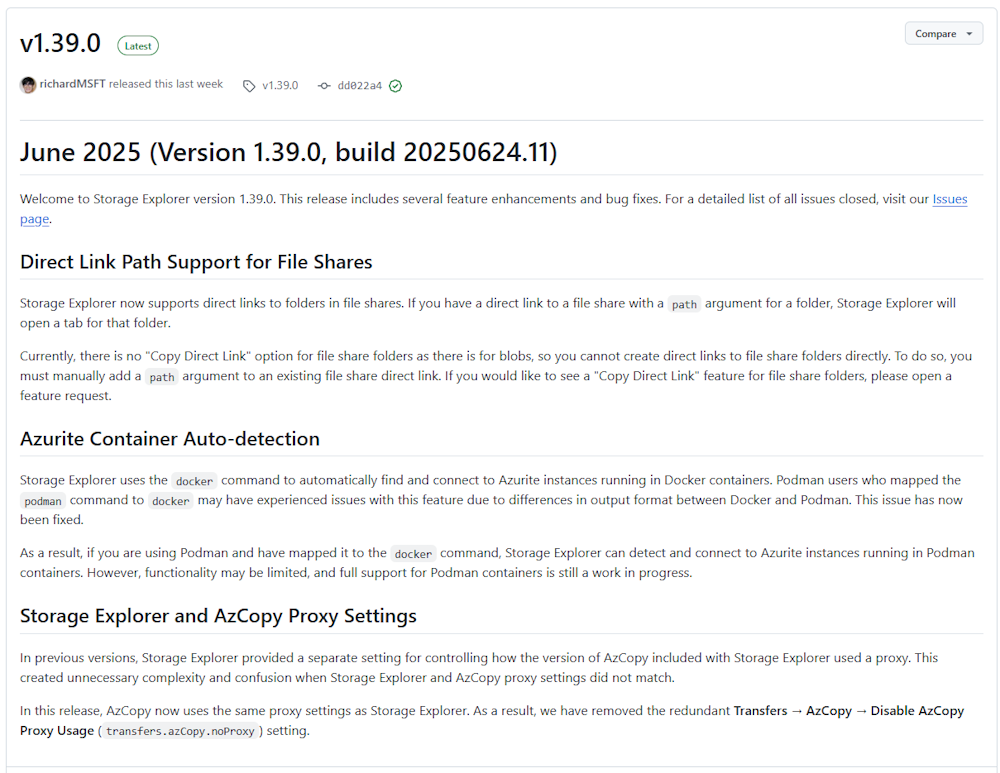This screenshot has width=1000, height=773.
Task: Click the green verified checkmark icon
Action: point(395,85)
